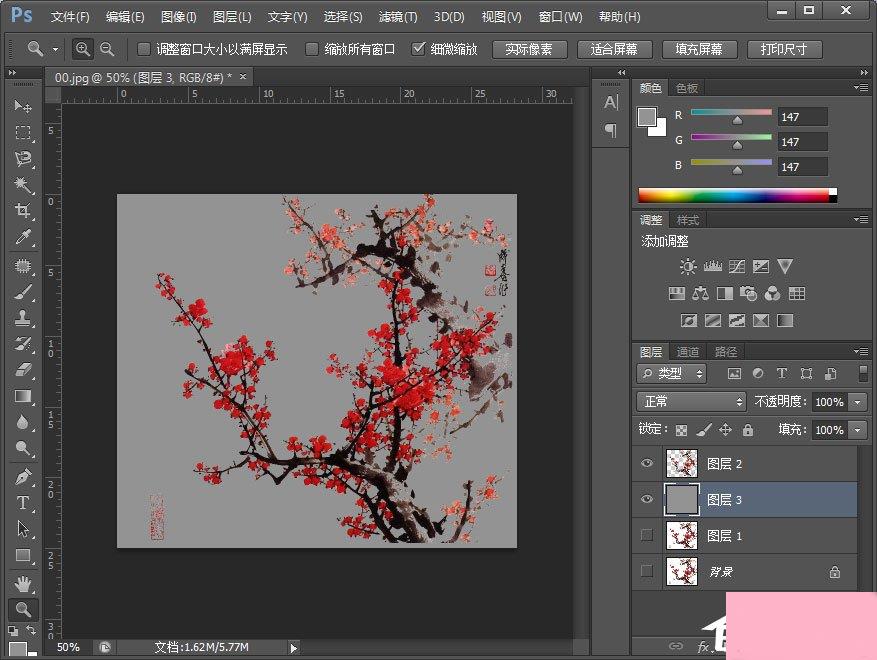Select the Lasso tool
Viewport: 877px width, 660px height.
23,159
